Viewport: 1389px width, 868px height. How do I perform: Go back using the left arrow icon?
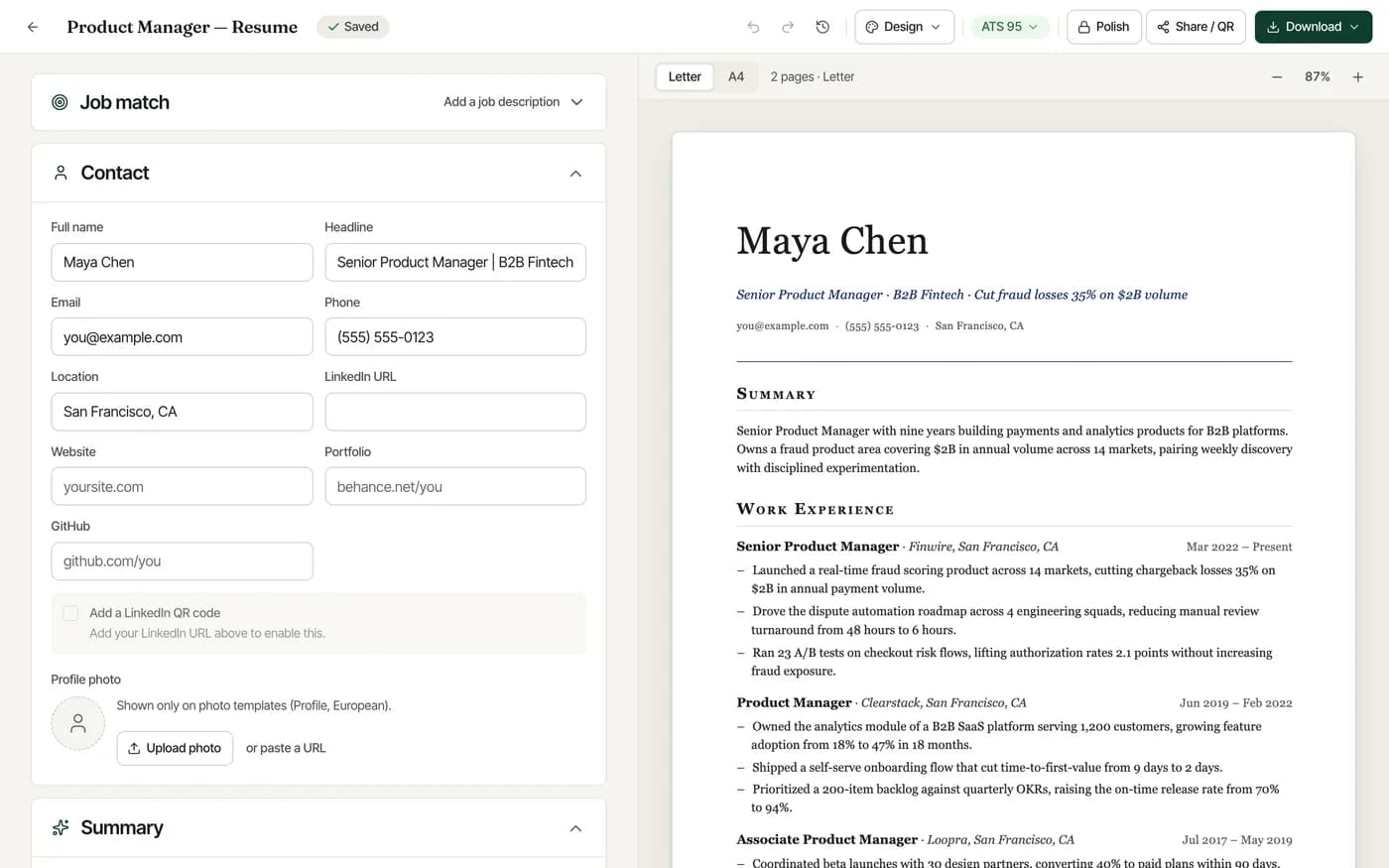click(x=33, y=27)
